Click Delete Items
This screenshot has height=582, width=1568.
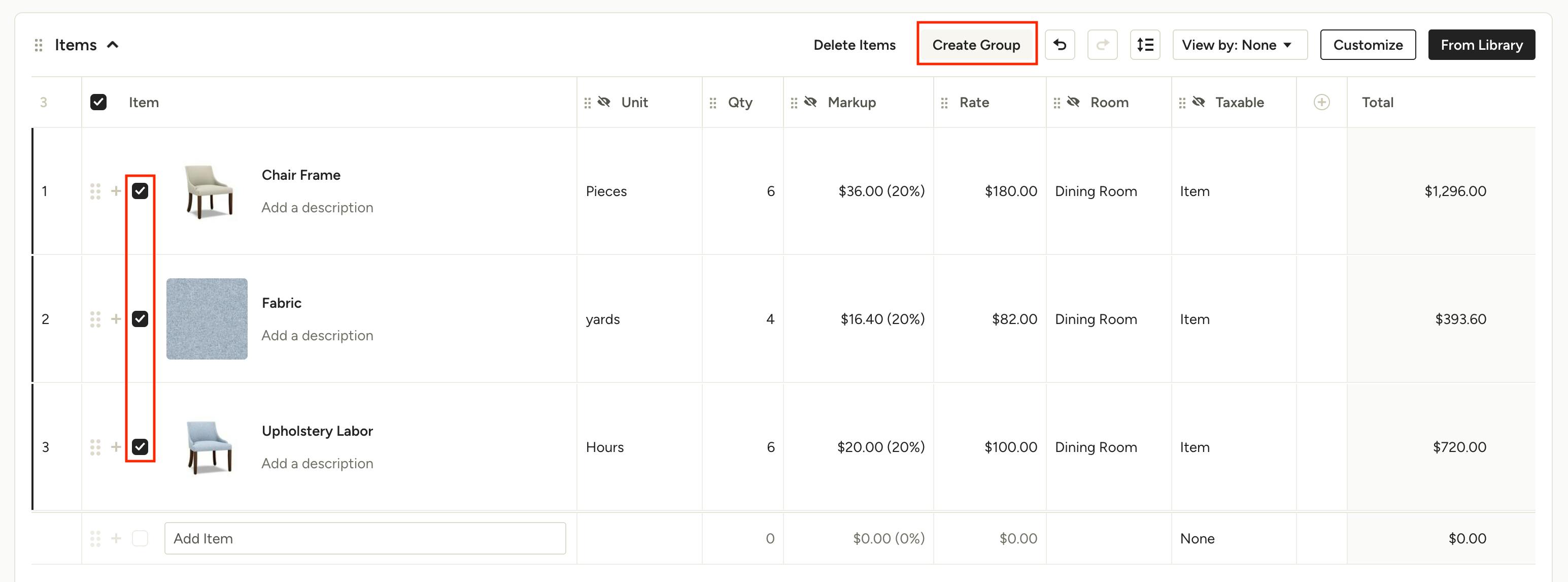coord(855,44)
